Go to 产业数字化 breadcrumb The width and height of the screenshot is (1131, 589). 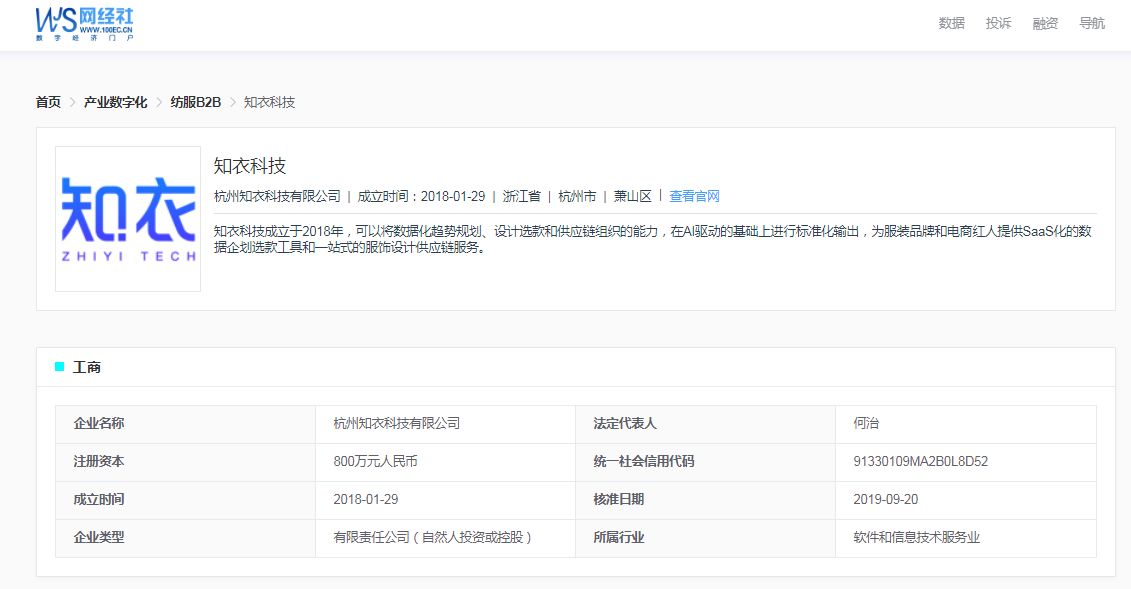coord(115,102)
